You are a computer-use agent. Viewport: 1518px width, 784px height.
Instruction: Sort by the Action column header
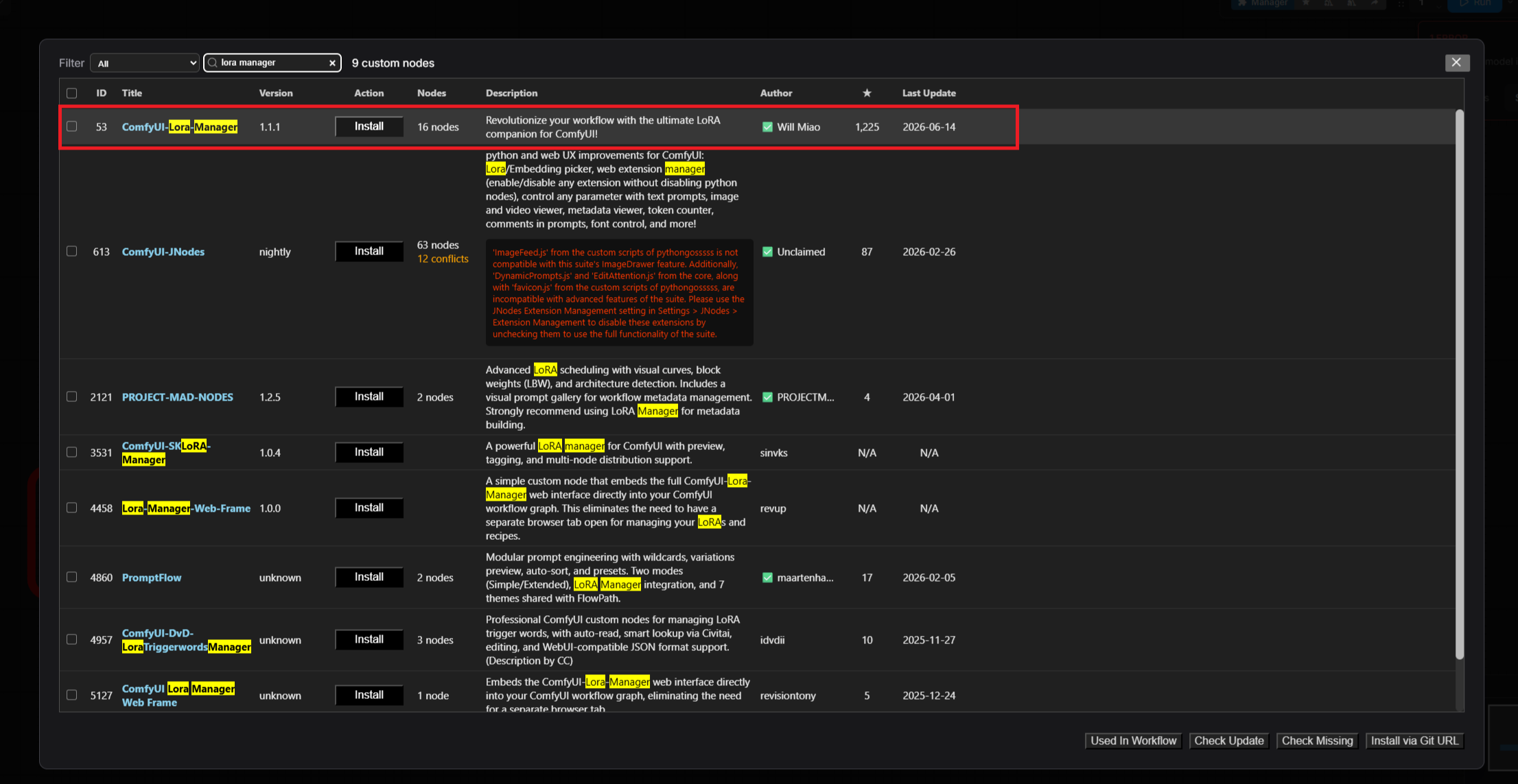pyautogui.click(x=369, y=93)
